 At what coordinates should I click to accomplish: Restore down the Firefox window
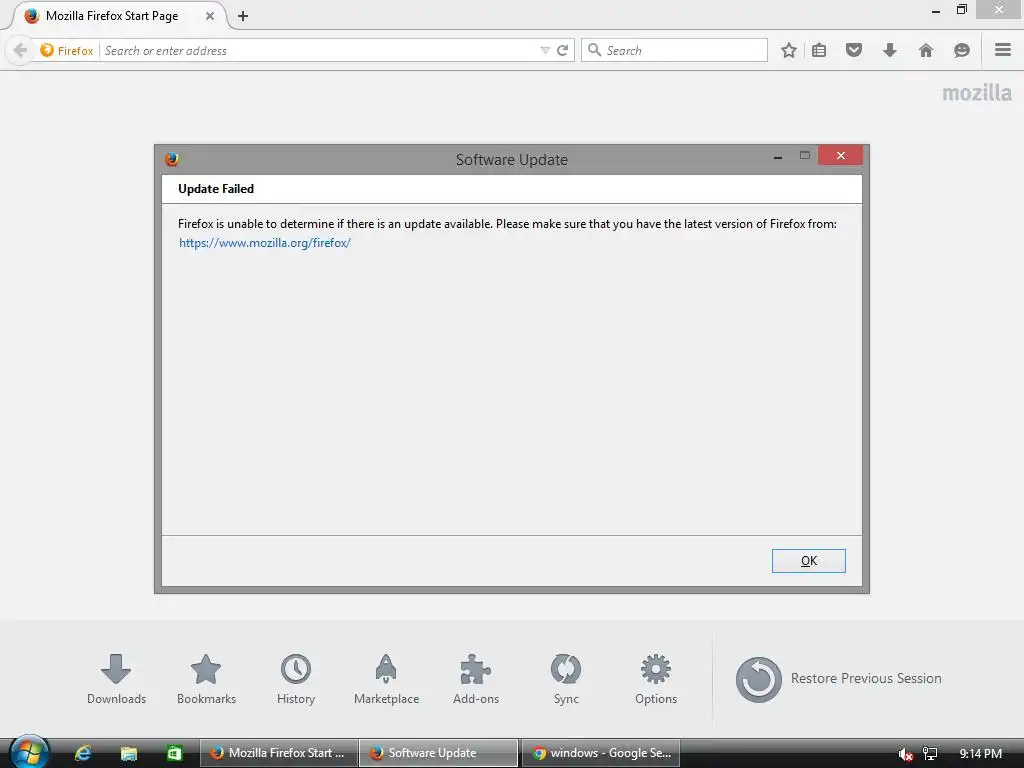coord(961,10)
